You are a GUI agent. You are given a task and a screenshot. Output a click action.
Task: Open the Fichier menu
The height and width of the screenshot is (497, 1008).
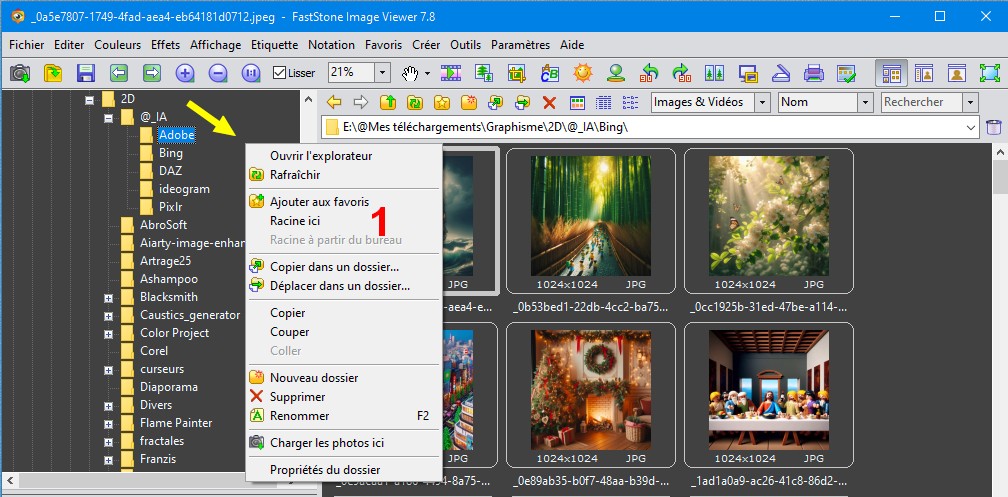(x=26, y=45)
